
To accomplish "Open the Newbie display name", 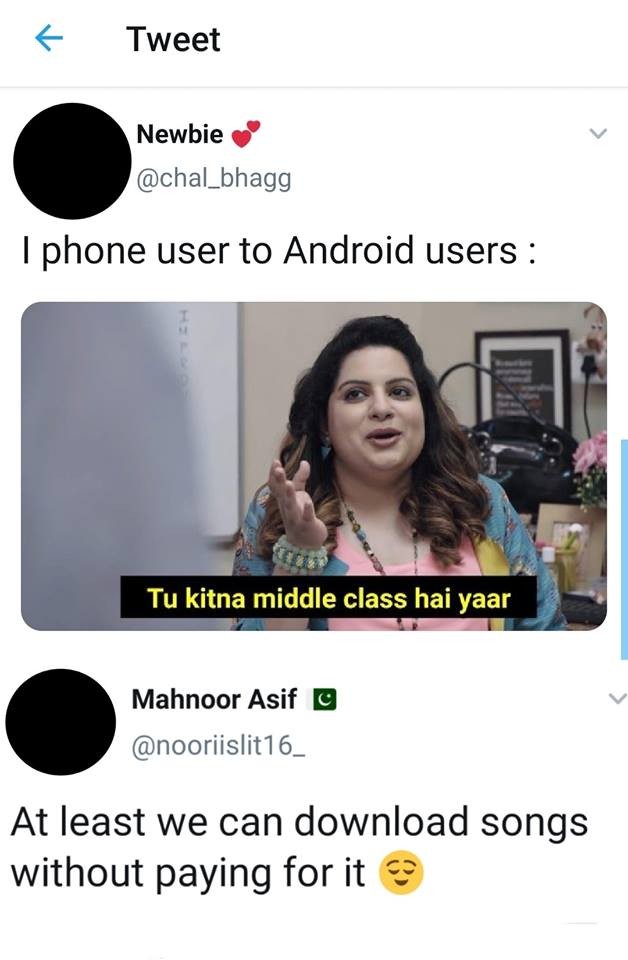I will pyautogui.click(x=179, y=134).
